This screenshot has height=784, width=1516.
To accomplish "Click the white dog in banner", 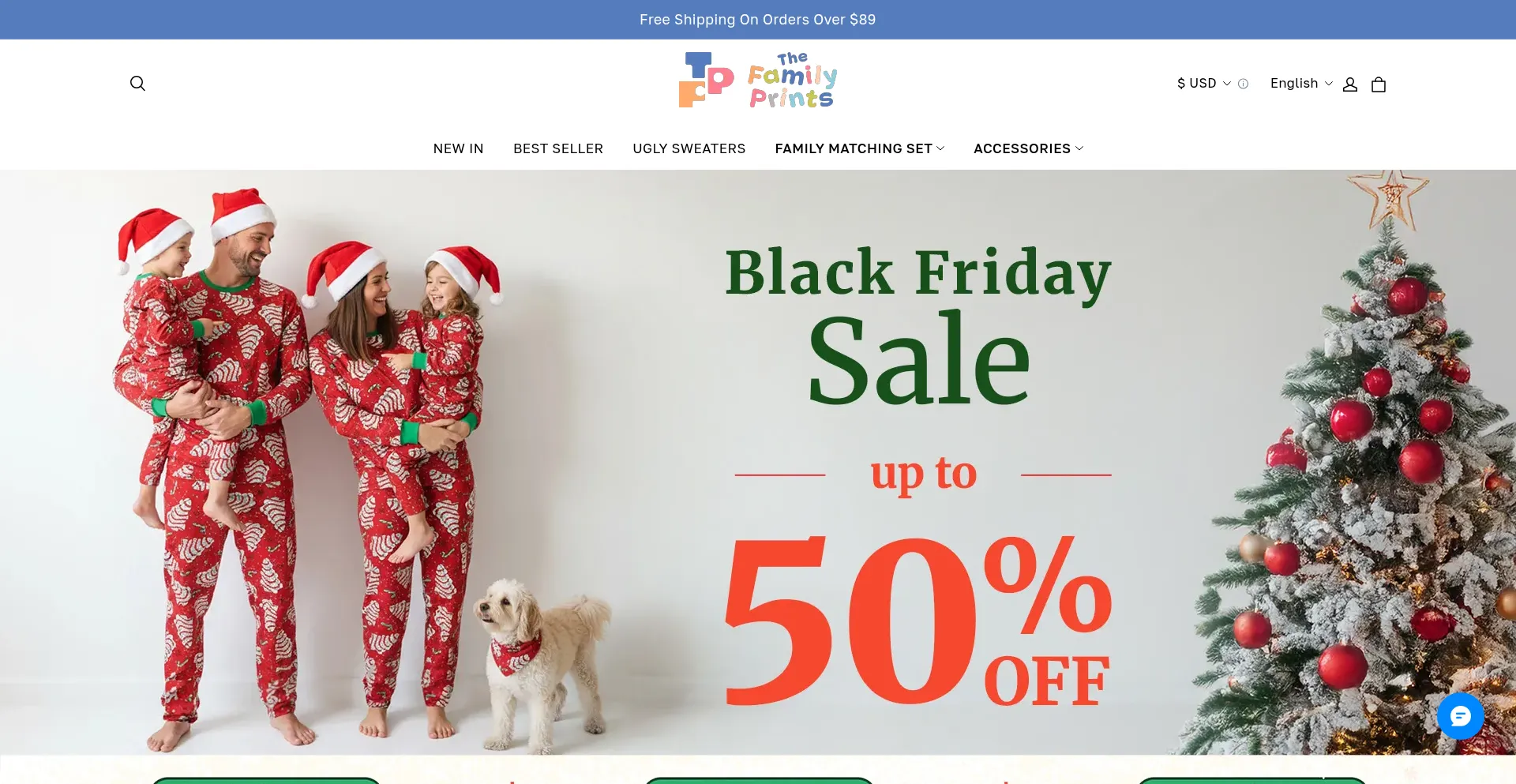I will pyautogui.click(x=541, y=663).
